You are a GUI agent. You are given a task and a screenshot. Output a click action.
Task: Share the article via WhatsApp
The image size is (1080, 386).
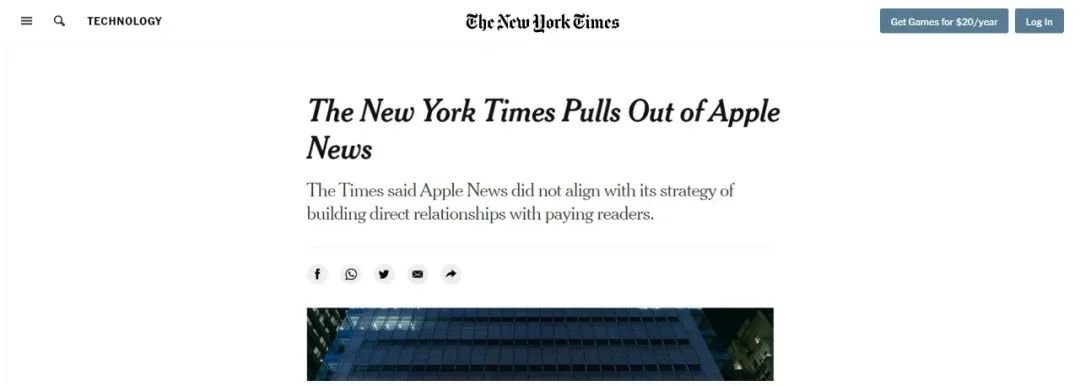[351, 274]
